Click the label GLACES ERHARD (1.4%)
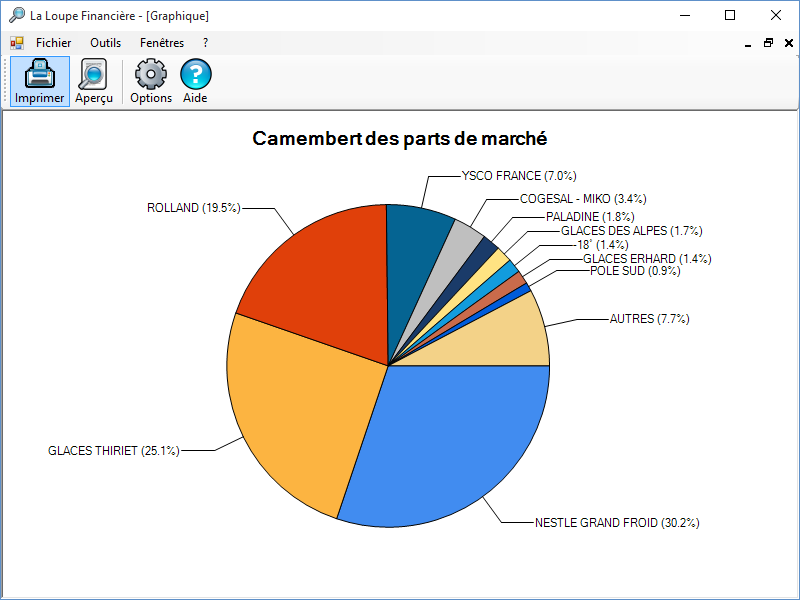Viewport: 800px width, 600px height. pos(647,259)
